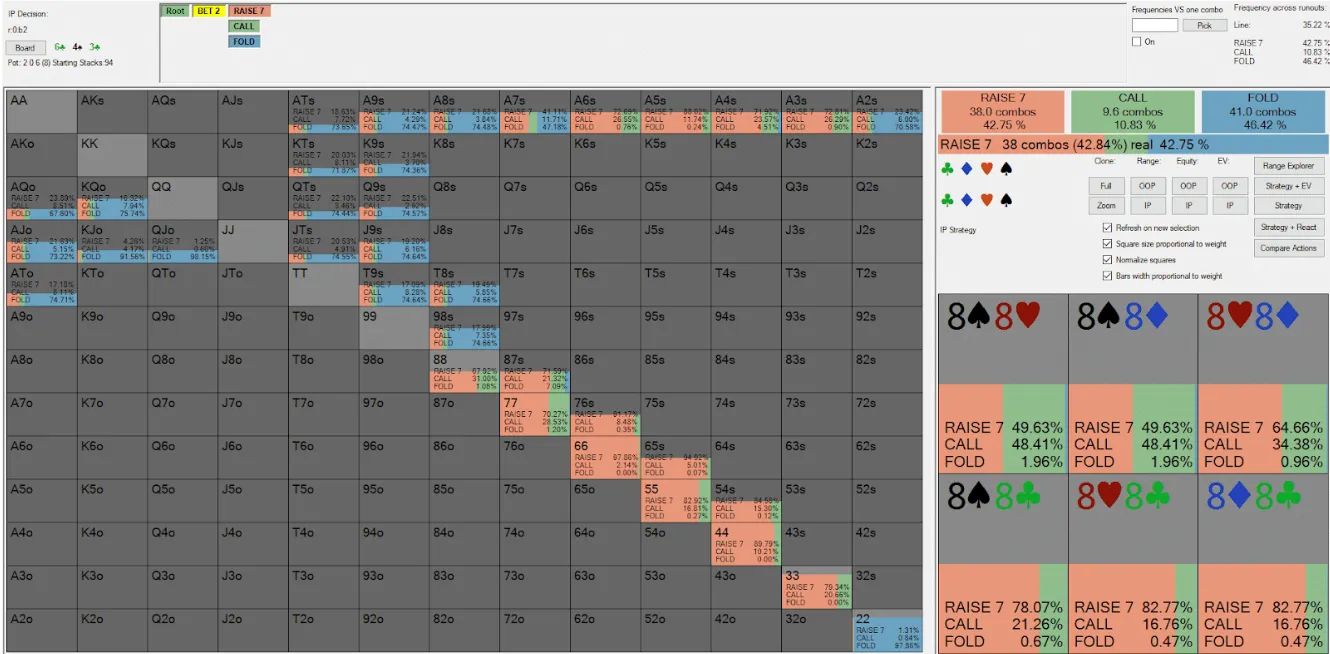This screenshot has height=654, width=1330.
Task: Enable the Frequencies VS one combo On checkbox
Action: pos(1137,42)
